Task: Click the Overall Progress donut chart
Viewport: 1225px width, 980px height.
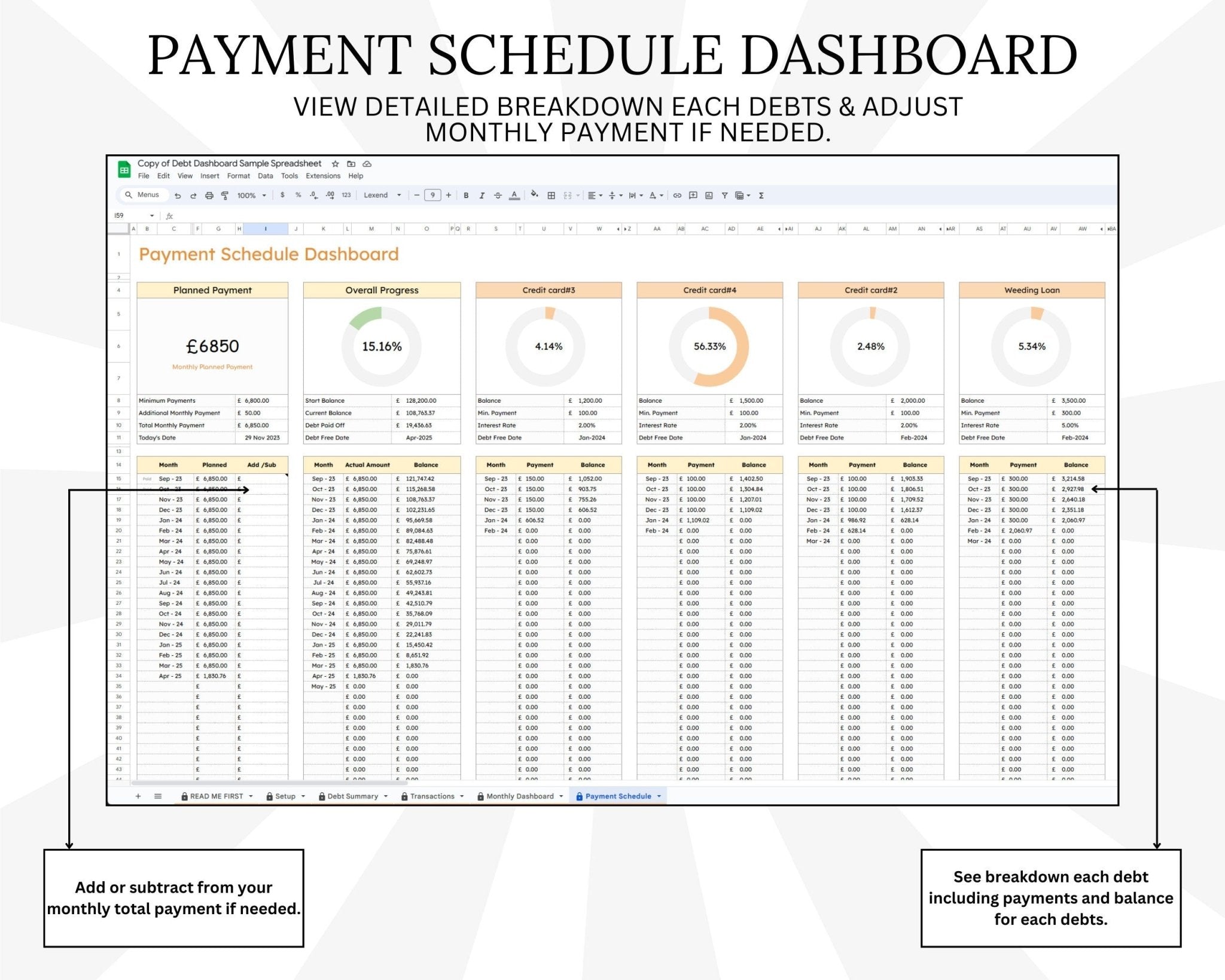Action: tap(382, 346)
